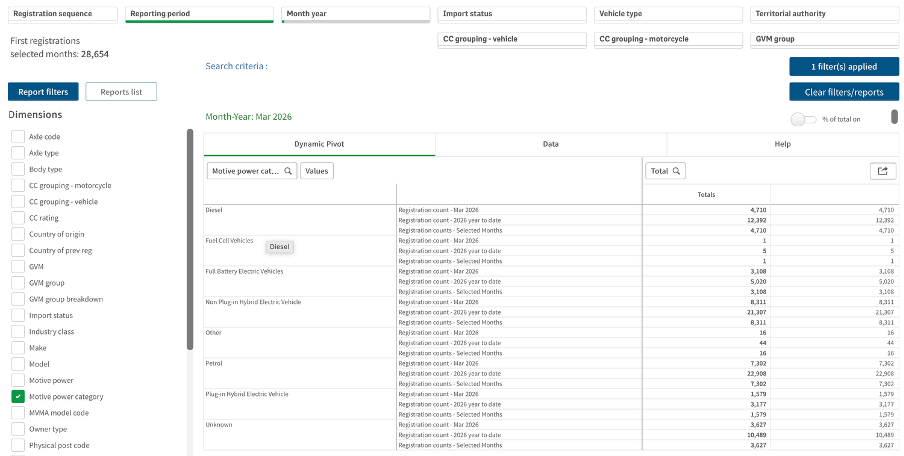This screenshot has height=456, width=904.
Task: Open Month year filter pane
Action: click(x=356, y=14)
